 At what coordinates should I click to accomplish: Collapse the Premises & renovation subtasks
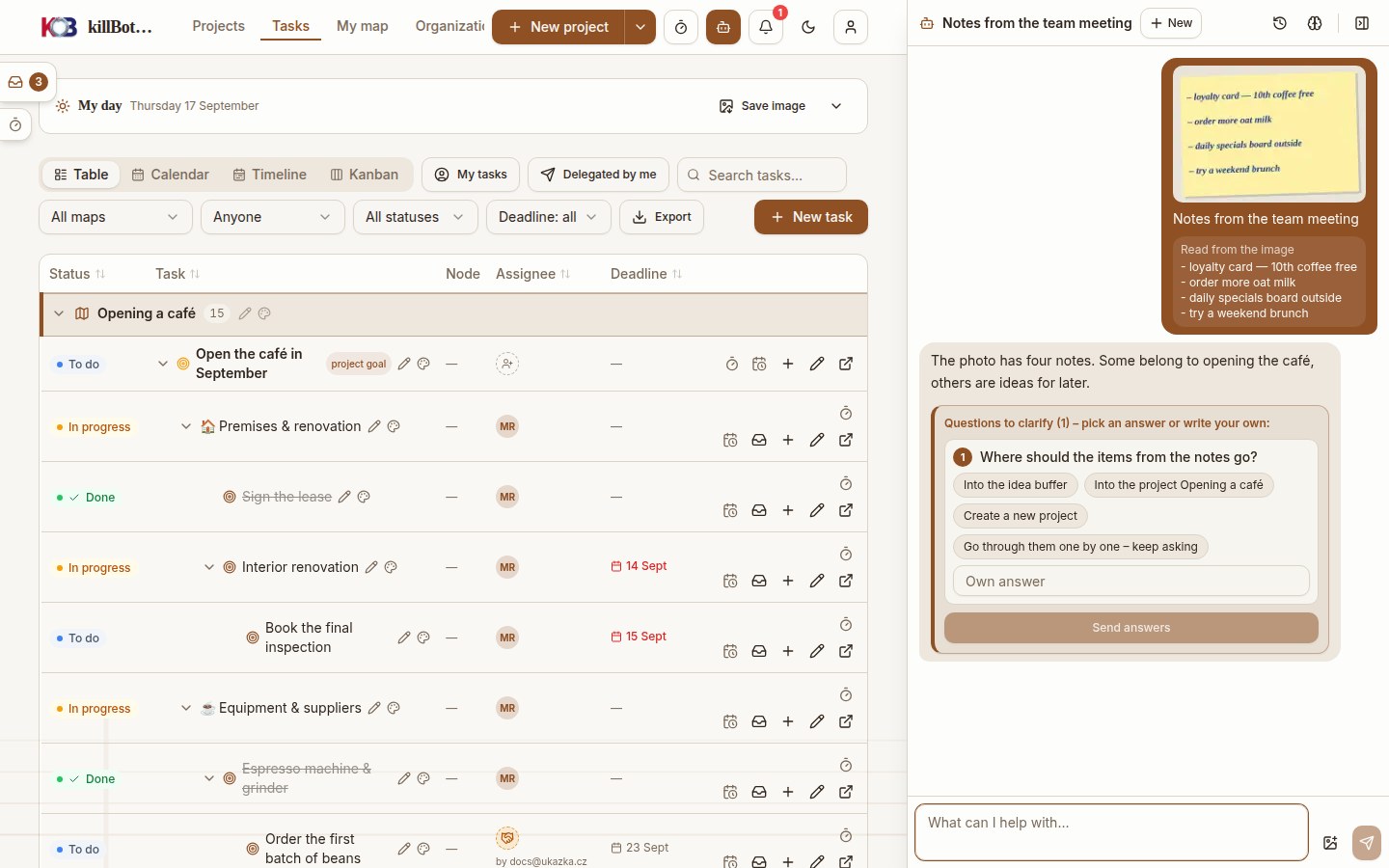[186, 426]
